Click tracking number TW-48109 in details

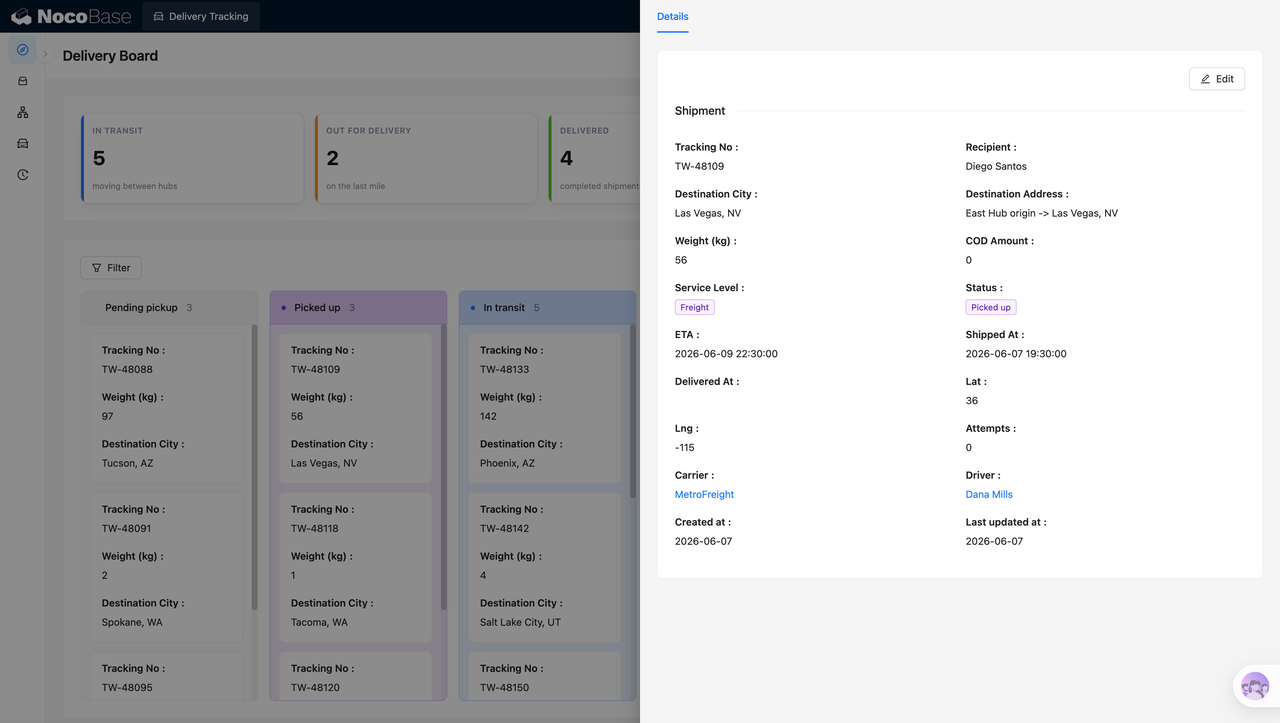(x=699, y=166)
